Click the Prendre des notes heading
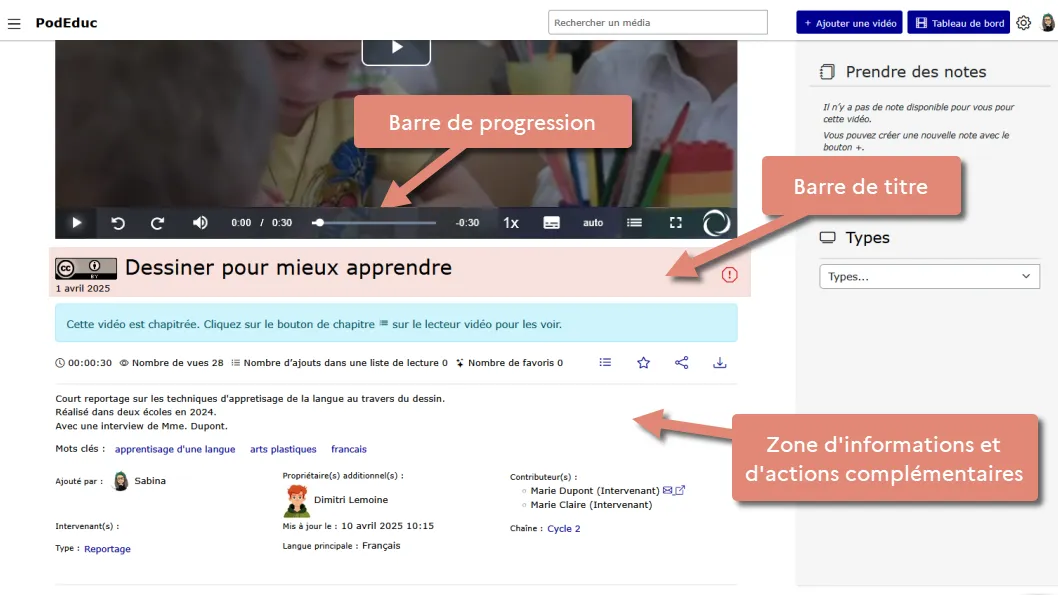 (916, 72)
